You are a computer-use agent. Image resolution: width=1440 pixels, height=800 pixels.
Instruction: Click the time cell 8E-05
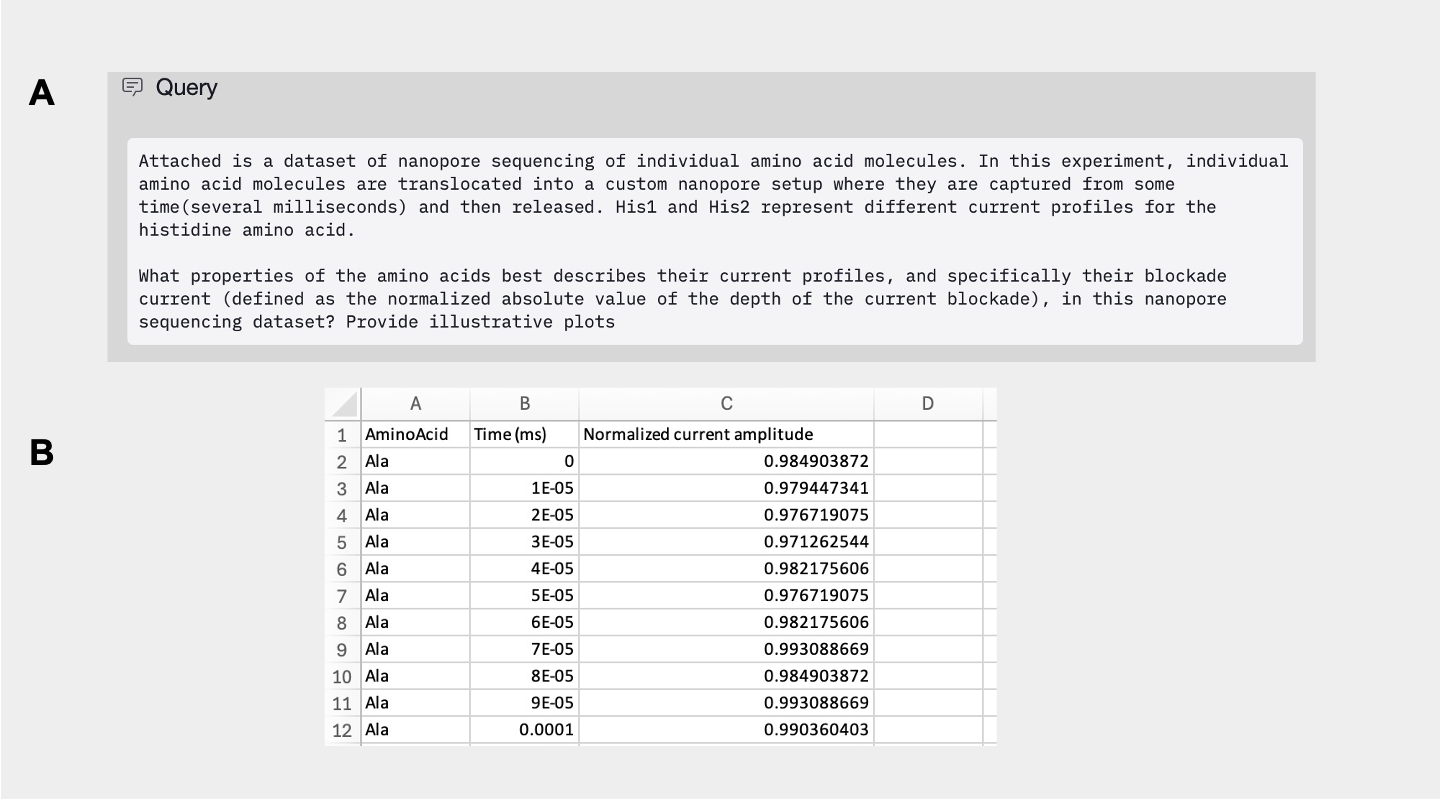coord(525,677)
